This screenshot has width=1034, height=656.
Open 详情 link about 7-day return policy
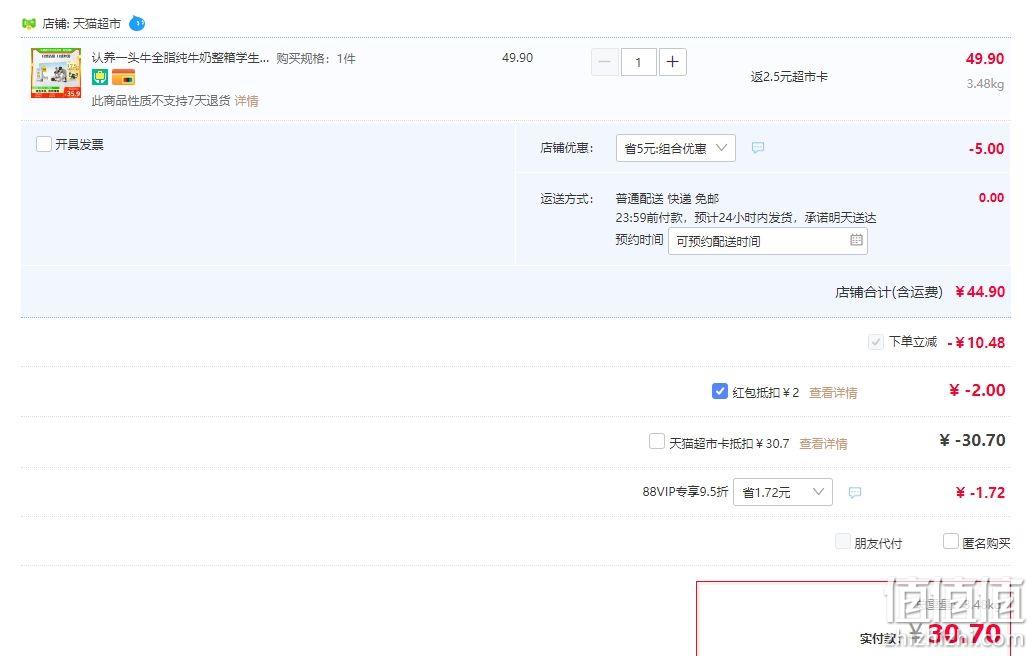(x=247, y=101)
